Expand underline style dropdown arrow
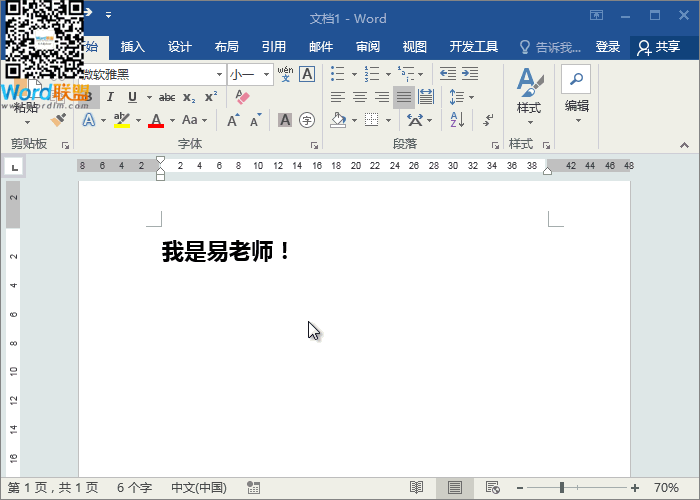This screenshot has height=500, width=700. tap(149, 97)
